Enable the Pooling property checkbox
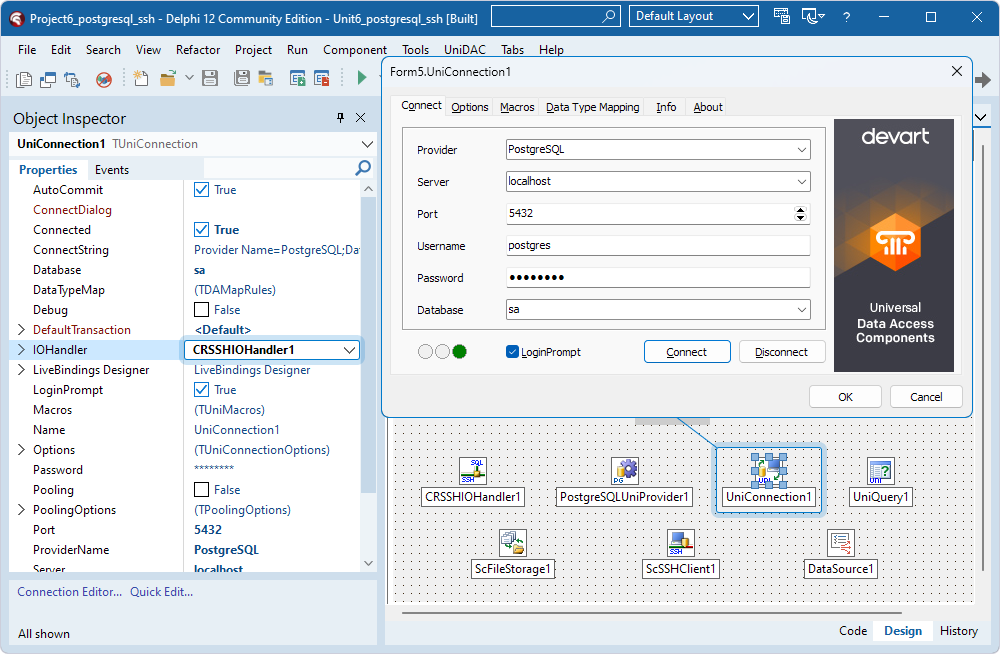The width and height of the screenshot is (1000, 654). (202, 490)
